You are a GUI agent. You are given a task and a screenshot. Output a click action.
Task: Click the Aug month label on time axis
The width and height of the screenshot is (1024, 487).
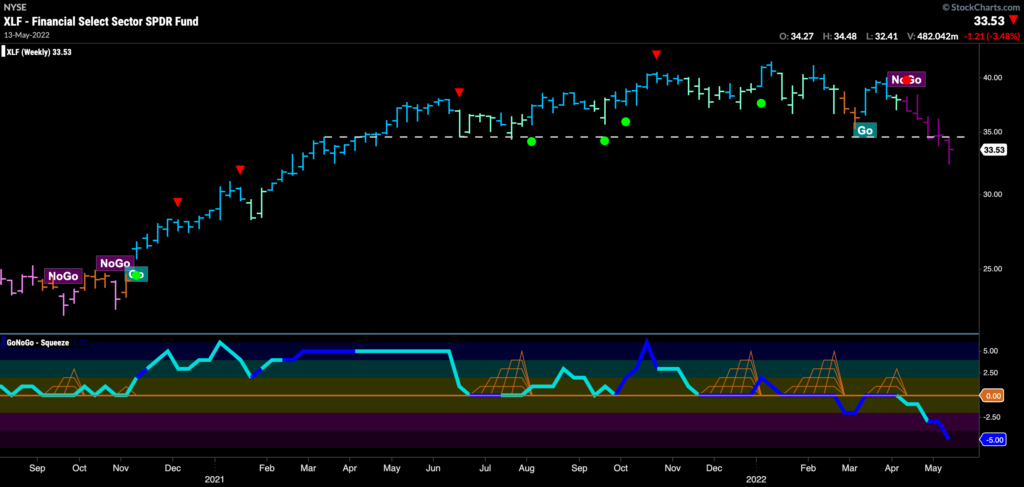(526, 468)
